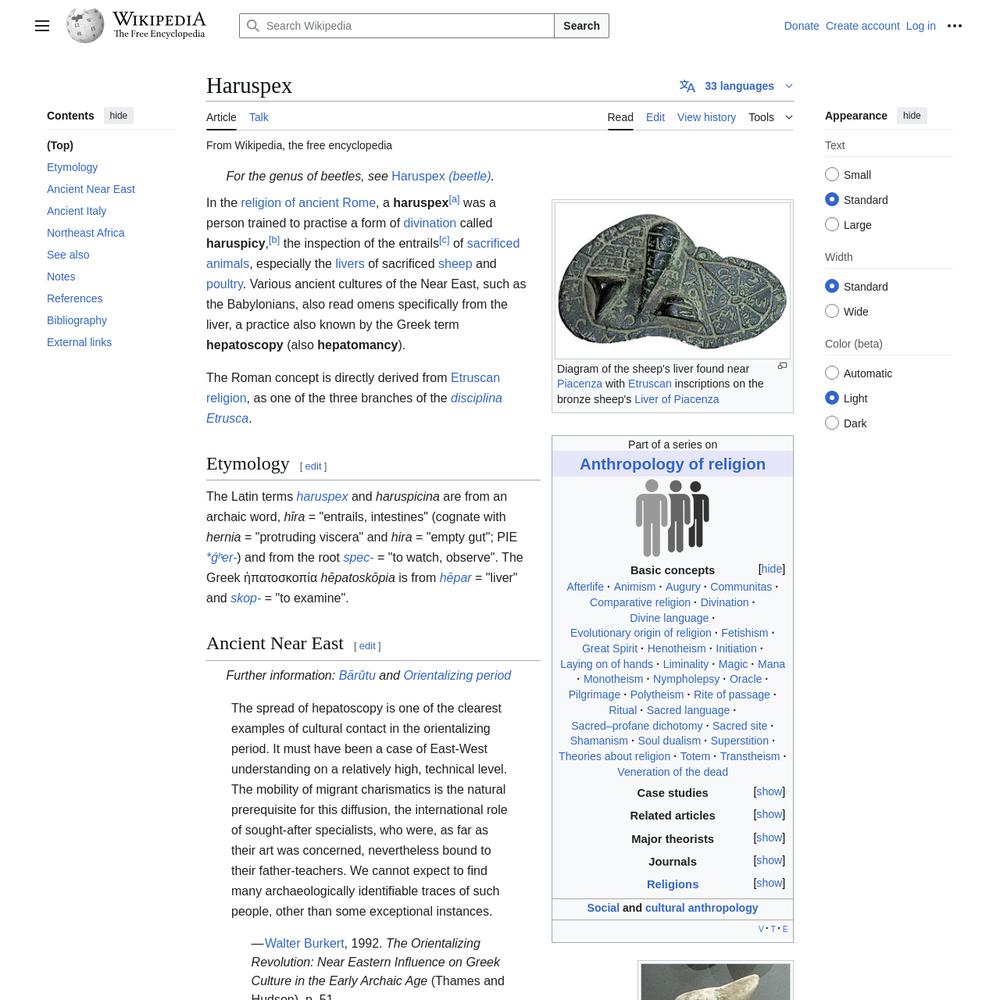Hide the Appearance panel
Image resolution: width=1000 pixels, height=1000 pixels.
click(911, 115)
